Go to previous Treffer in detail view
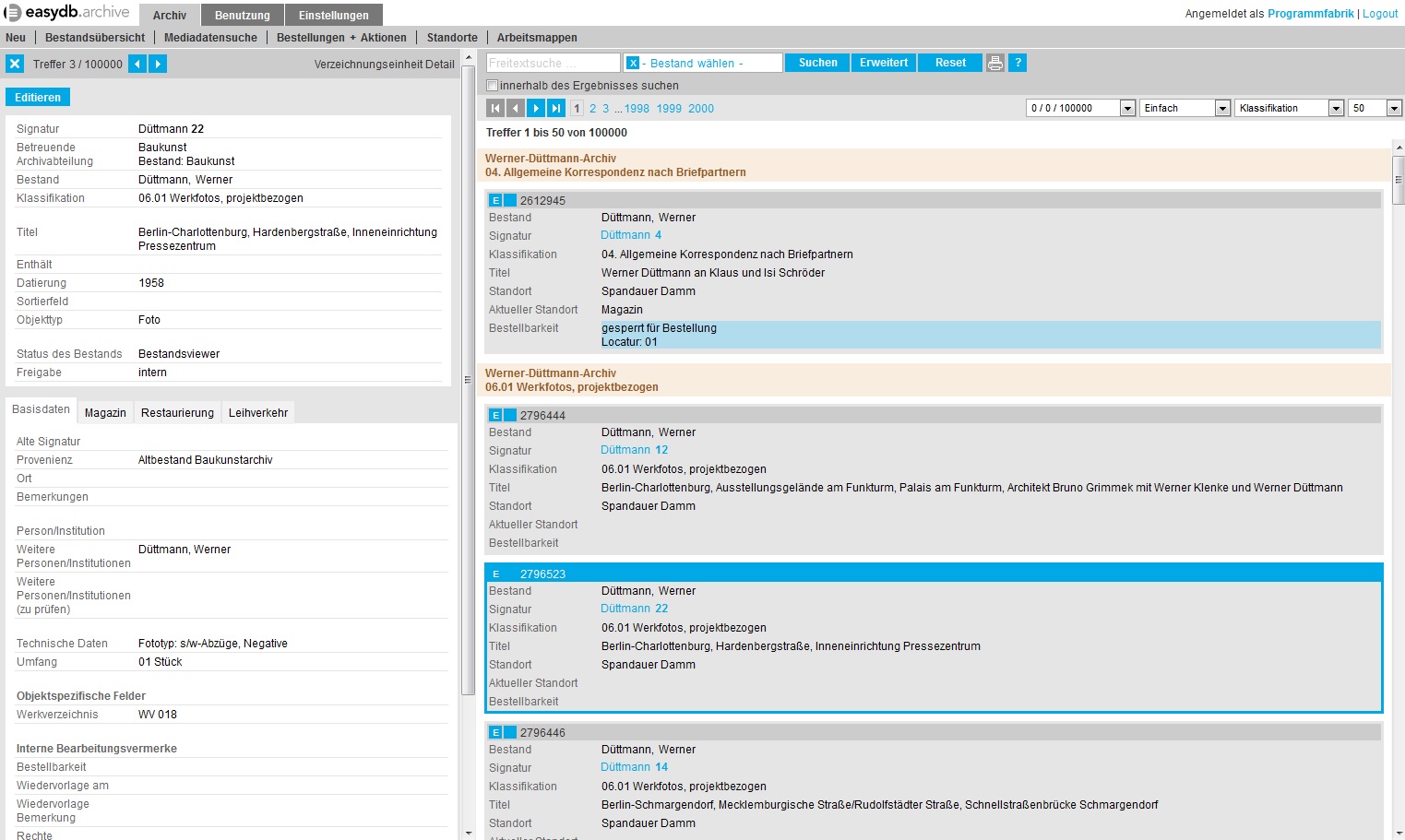 [x=137, y=64]
